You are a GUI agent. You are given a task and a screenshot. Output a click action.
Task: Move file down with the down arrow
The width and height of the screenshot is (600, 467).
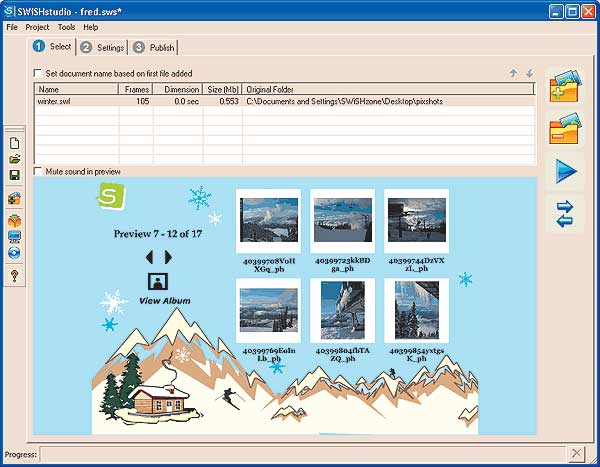click(x=529, y=73)
